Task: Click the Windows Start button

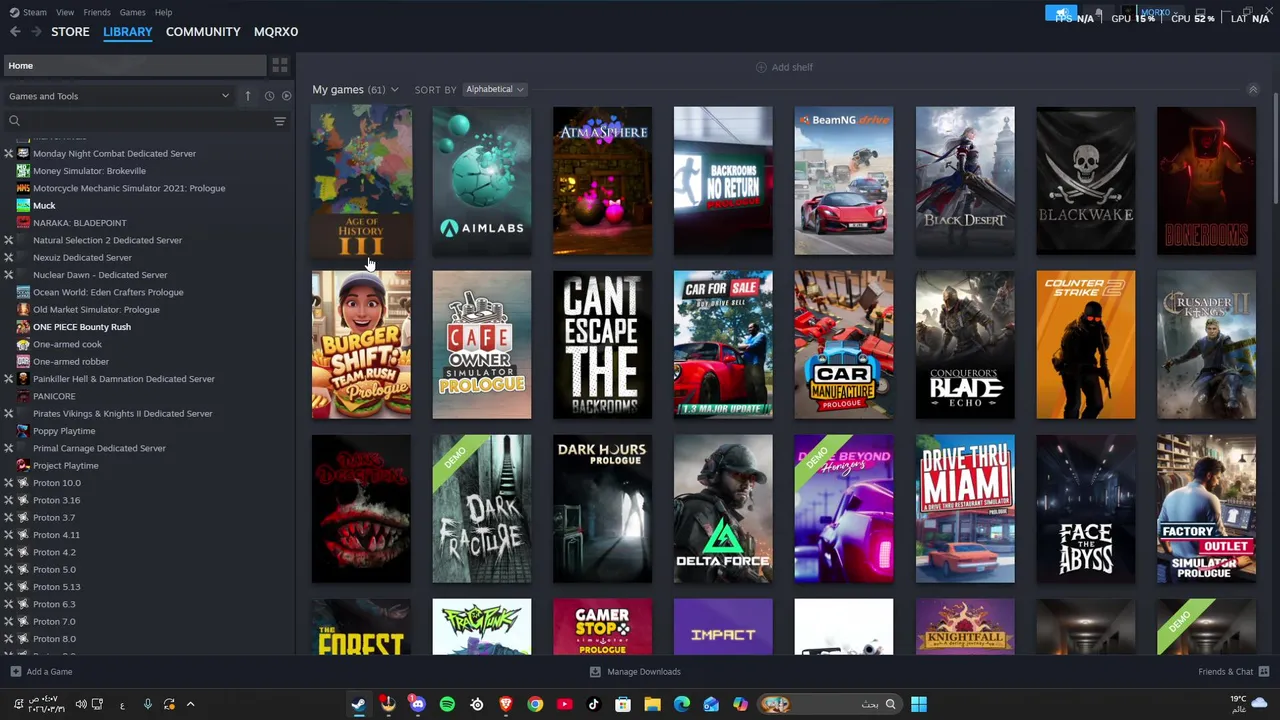Action: click(918, 704)
